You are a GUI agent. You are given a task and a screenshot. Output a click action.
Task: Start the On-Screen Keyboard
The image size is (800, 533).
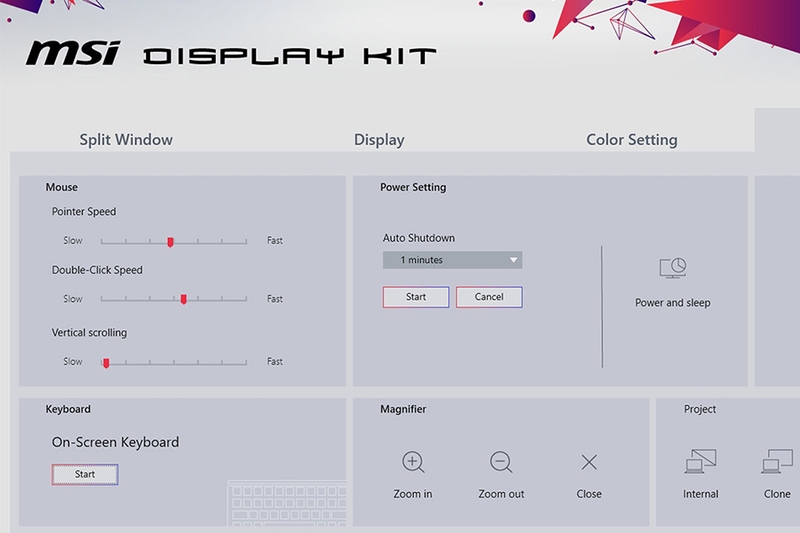pos(85,474)
